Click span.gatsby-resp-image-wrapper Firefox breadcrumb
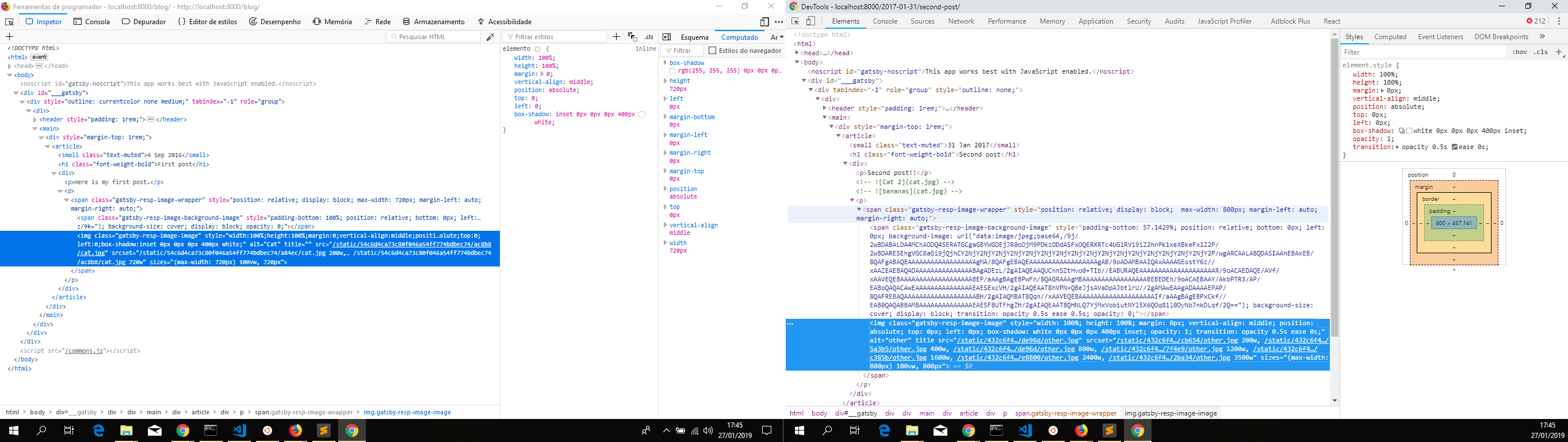This screenshot has width=1568, height=442. point(304,413)
